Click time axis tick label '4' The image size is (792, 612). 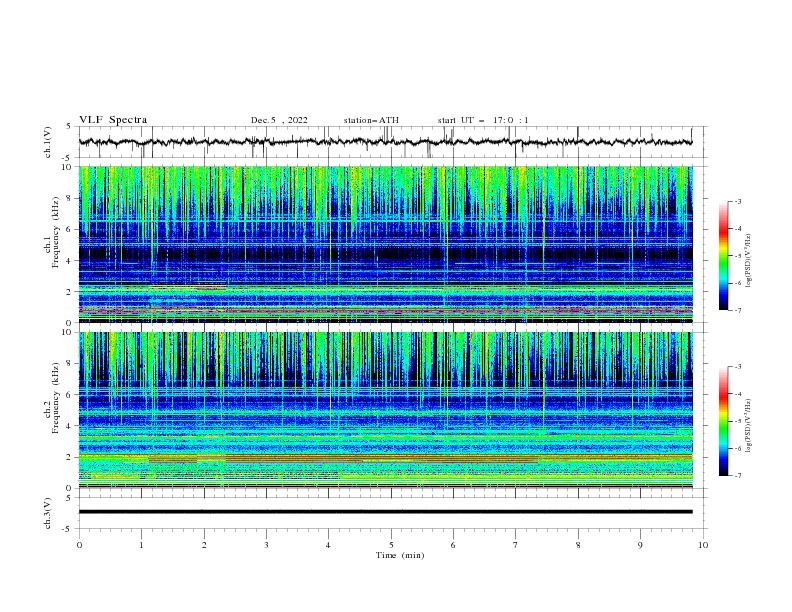[x=329, y=545]
